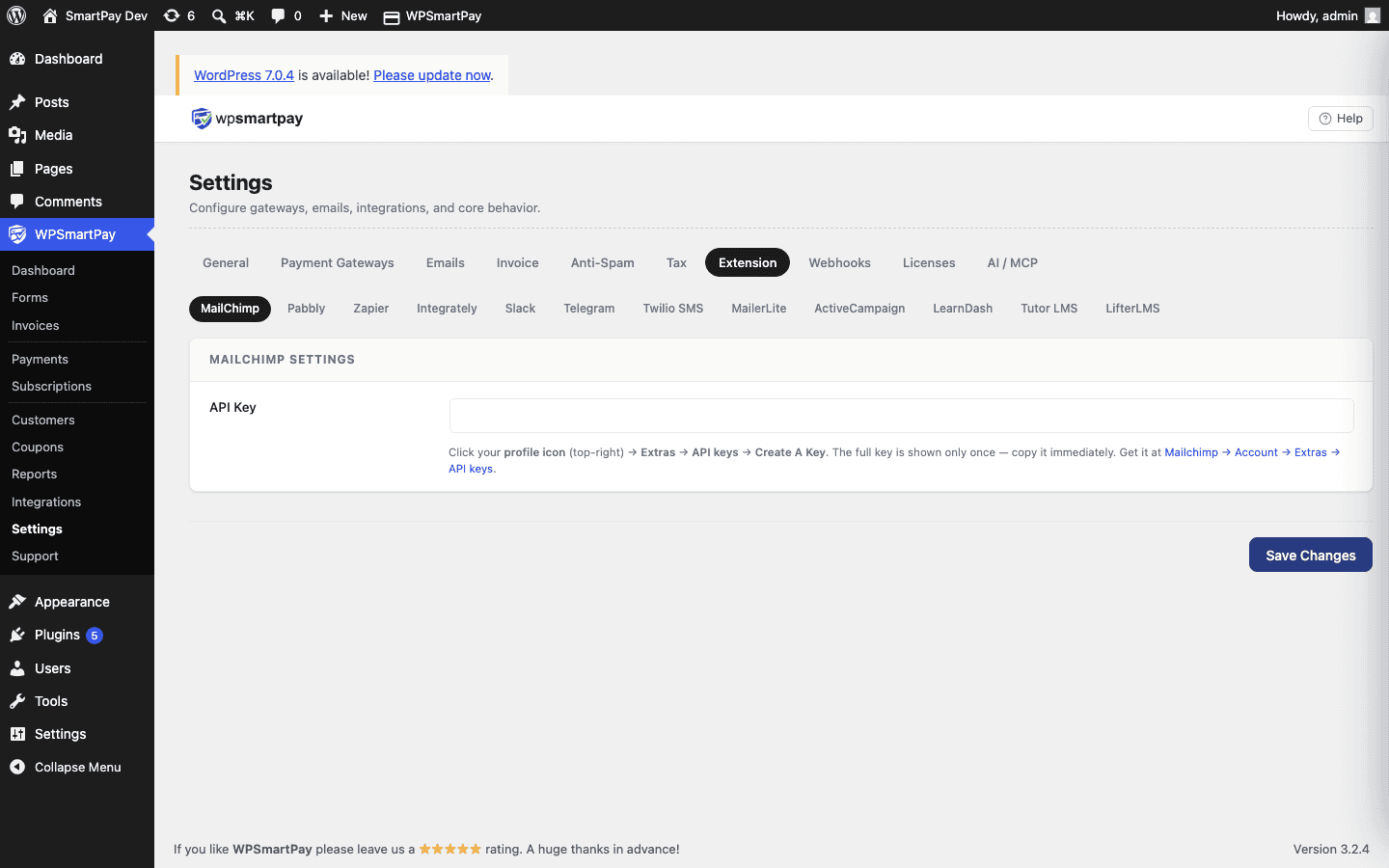This screenshot has width=1389, height=868.
Task: Click the wpsmartpay logo in header
Action: (x=247, y=119)
